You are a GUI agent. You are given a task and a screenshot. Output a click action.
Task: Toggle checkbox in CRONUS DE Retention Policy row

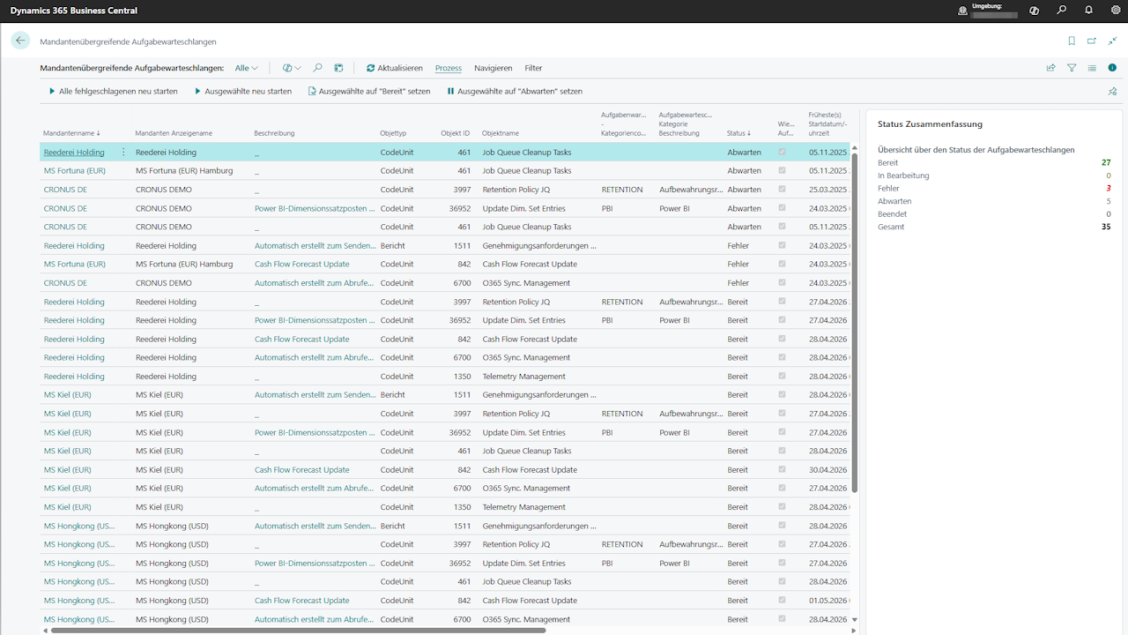tap(782, 189)
